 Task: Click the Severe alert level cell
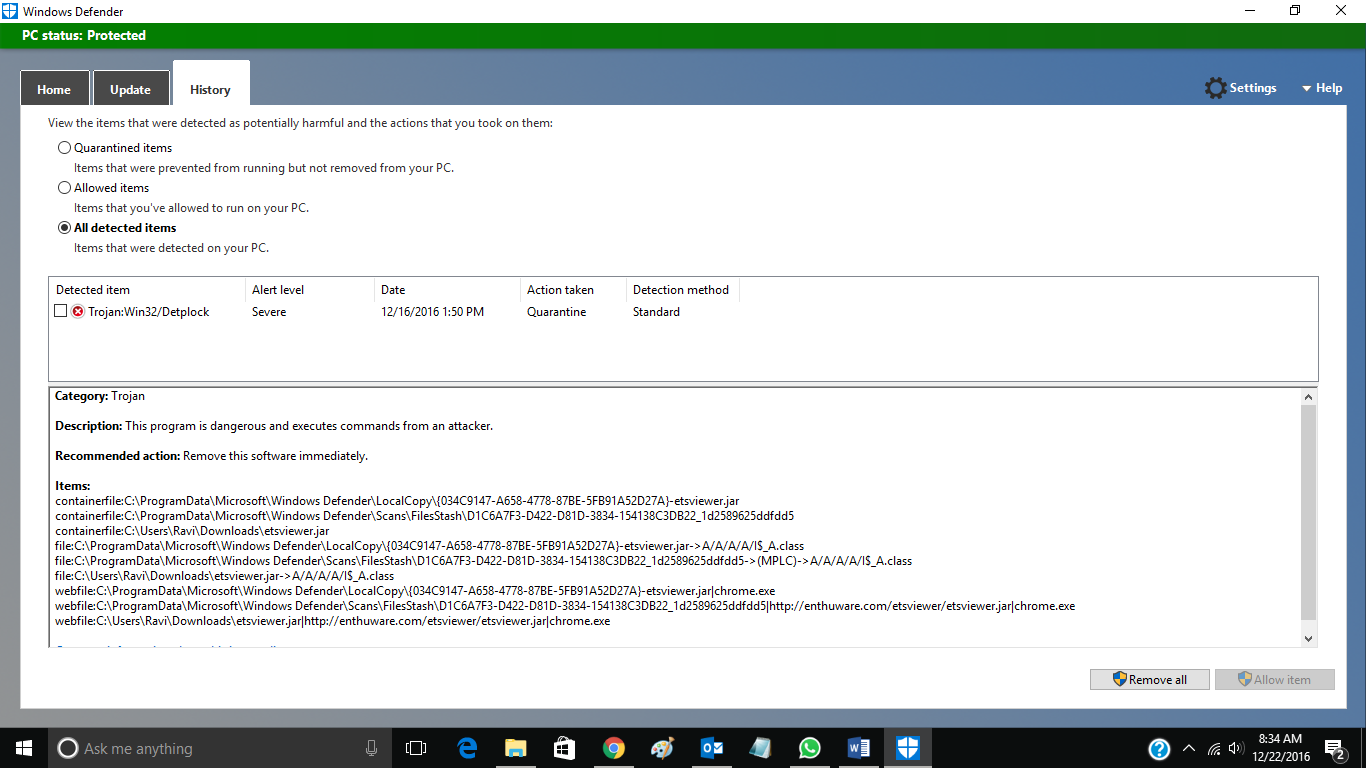(269, 312)
